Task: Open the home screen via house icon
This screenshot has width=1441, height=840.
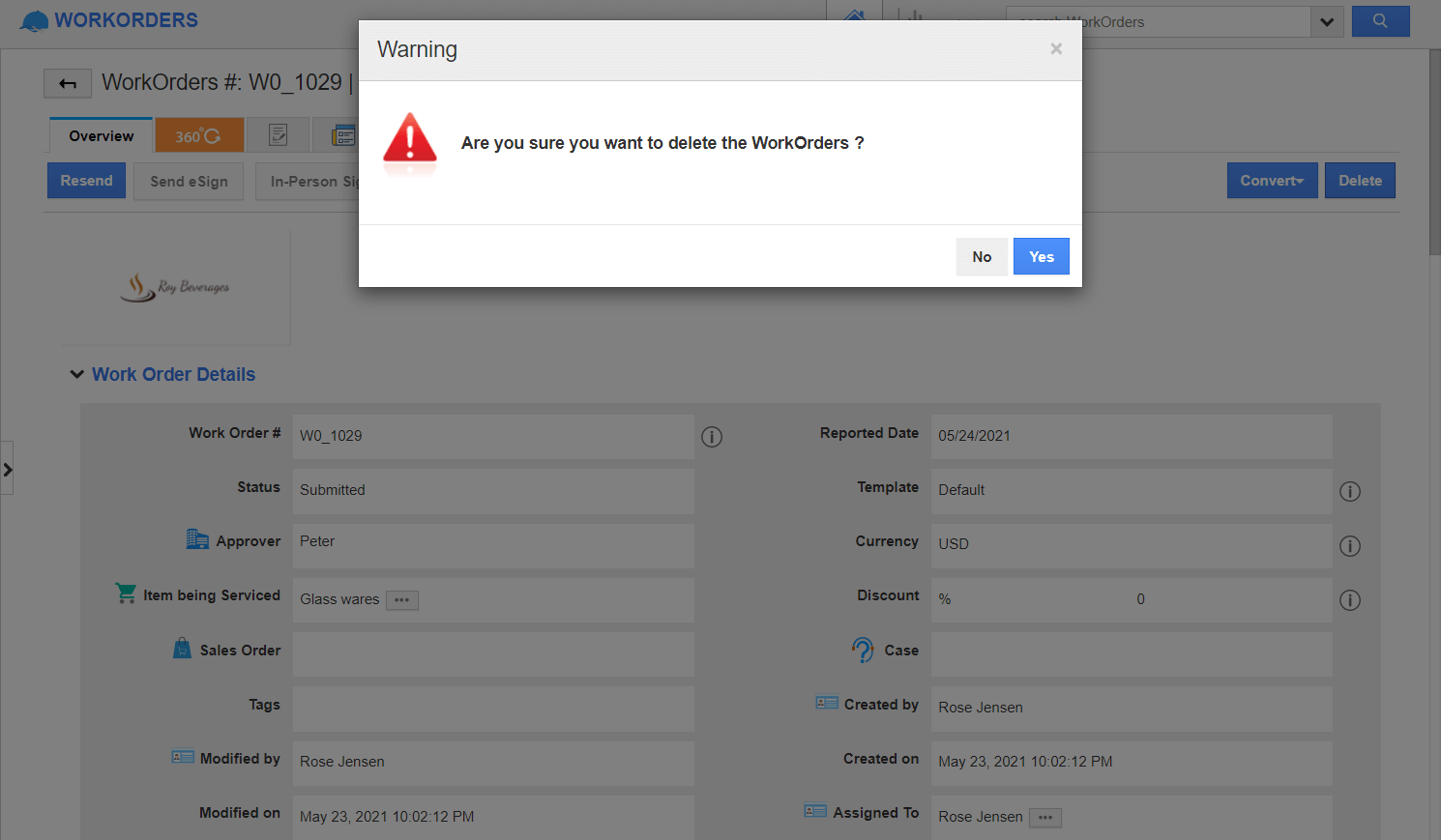Action: (855, 17)
